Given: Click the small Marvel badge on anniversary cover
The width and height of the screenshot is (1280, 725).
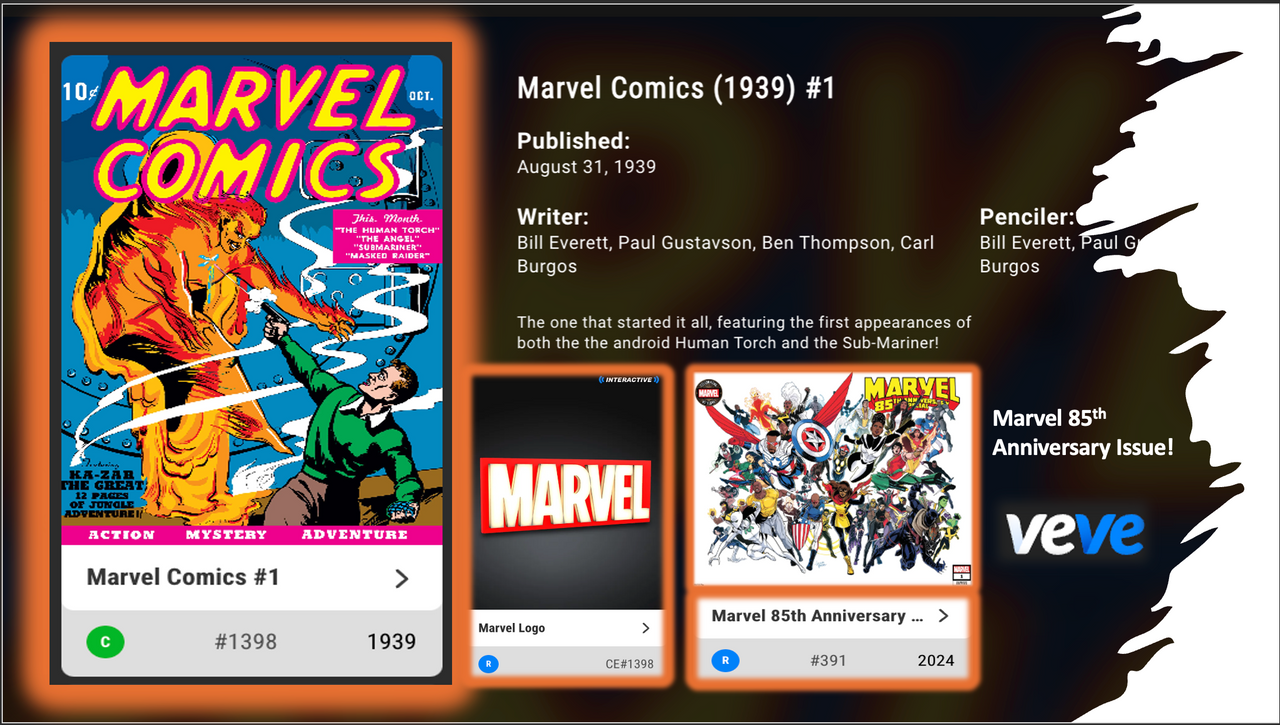Looking at the screenshot, I should click(708, 392).
